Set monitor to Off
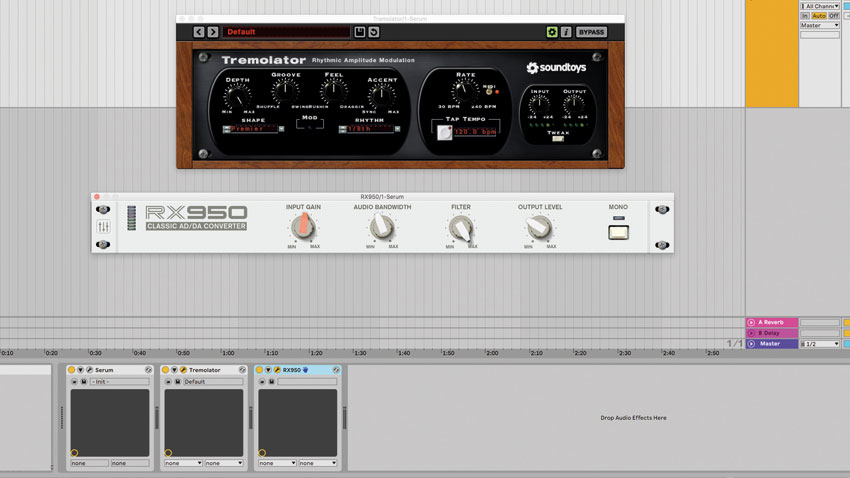The width and height of the screenshot is (850, 478). [834, 16]
